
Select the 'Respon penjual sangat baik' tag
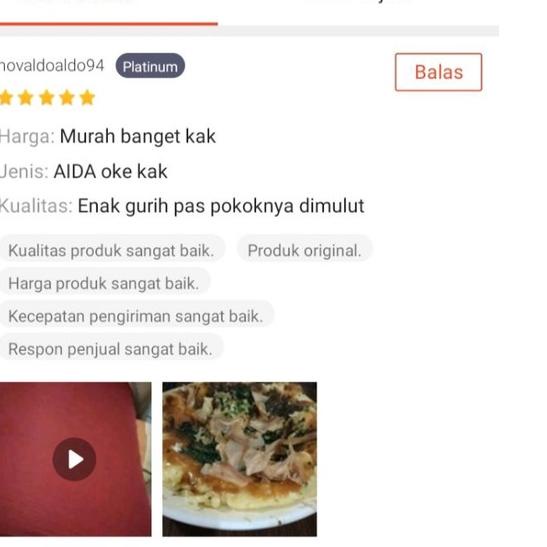[x=111, y=348]
